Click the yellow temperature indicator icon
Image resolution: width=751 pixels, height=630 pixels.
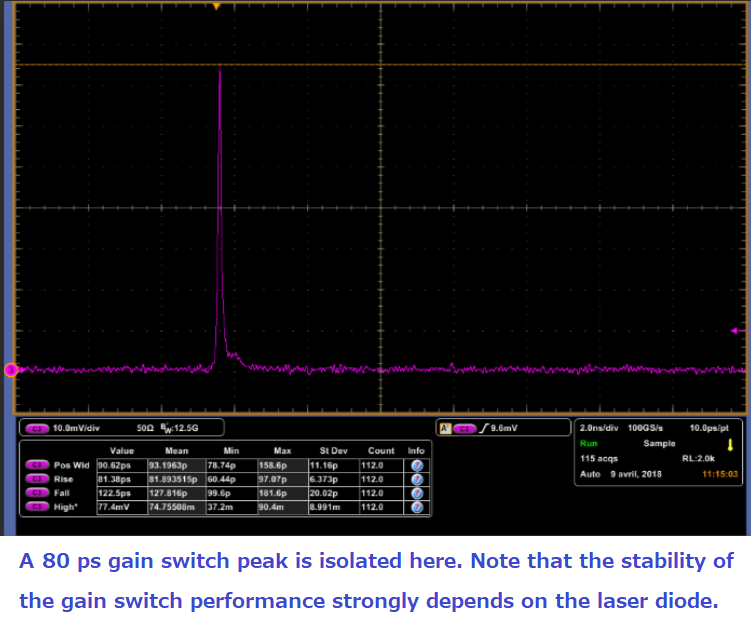point(730,444)
